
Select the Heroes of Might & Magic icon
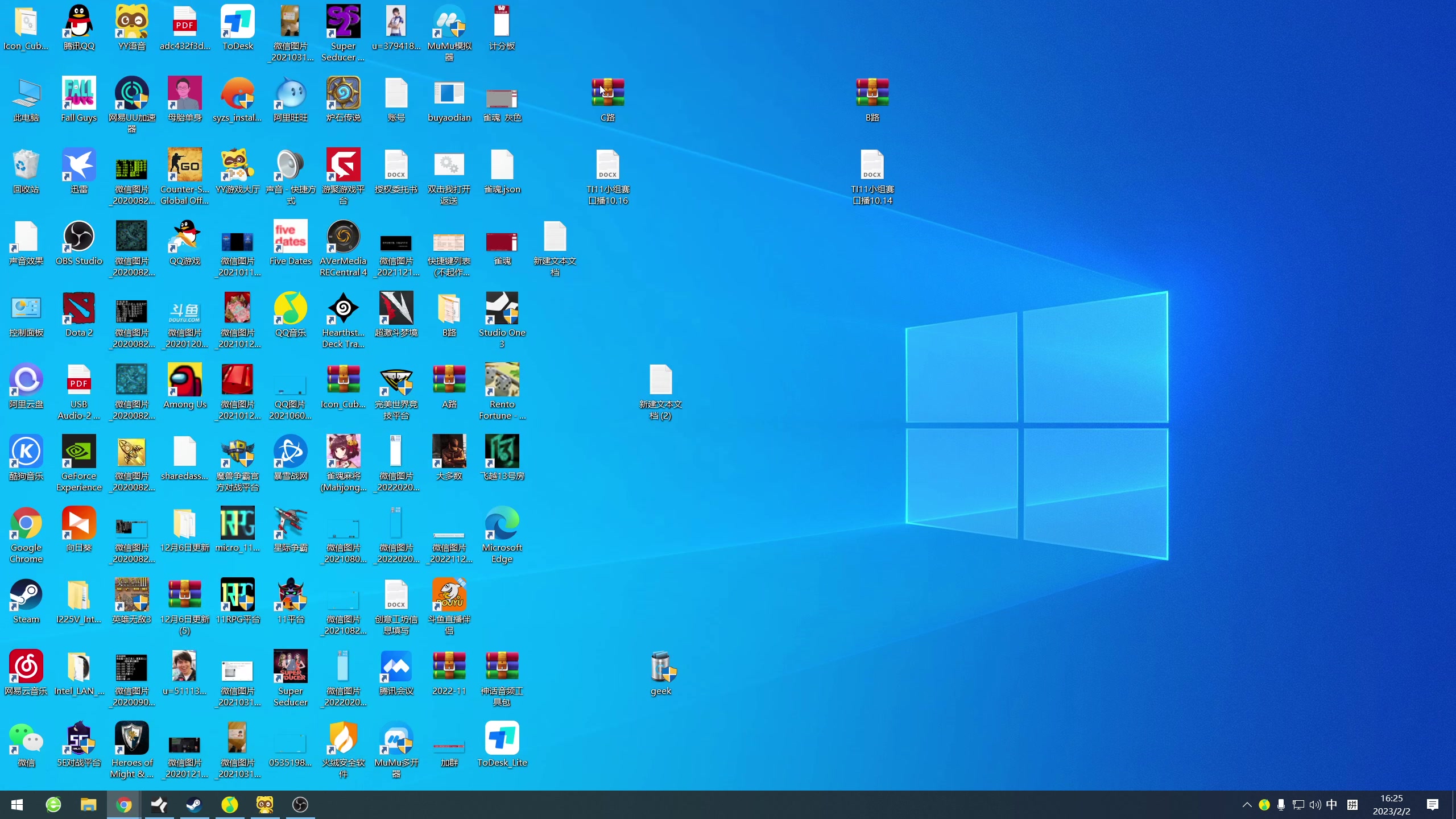coord(132,750)
